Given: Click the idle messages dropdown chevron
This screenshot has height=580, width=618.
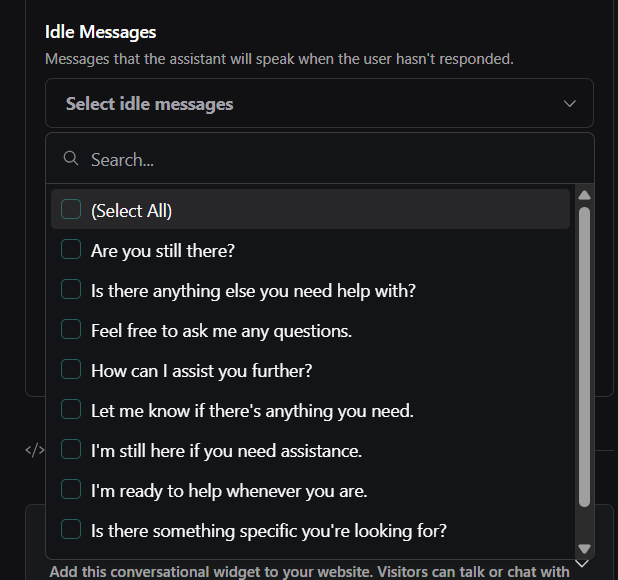Looking at the screenshot, I should 570,103.
